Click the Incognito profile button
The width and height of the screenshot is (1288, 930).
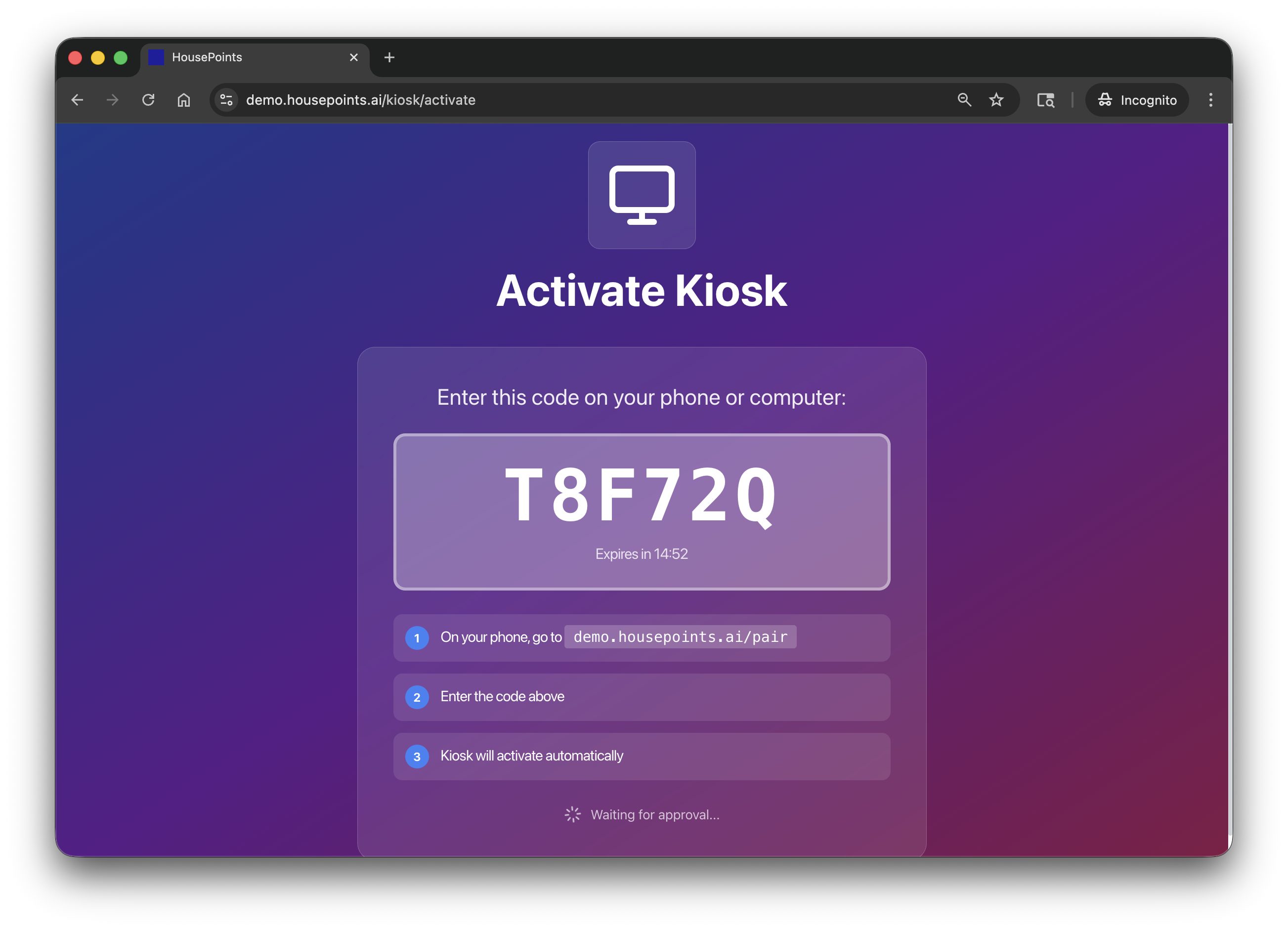click(x=1137, y=100)
